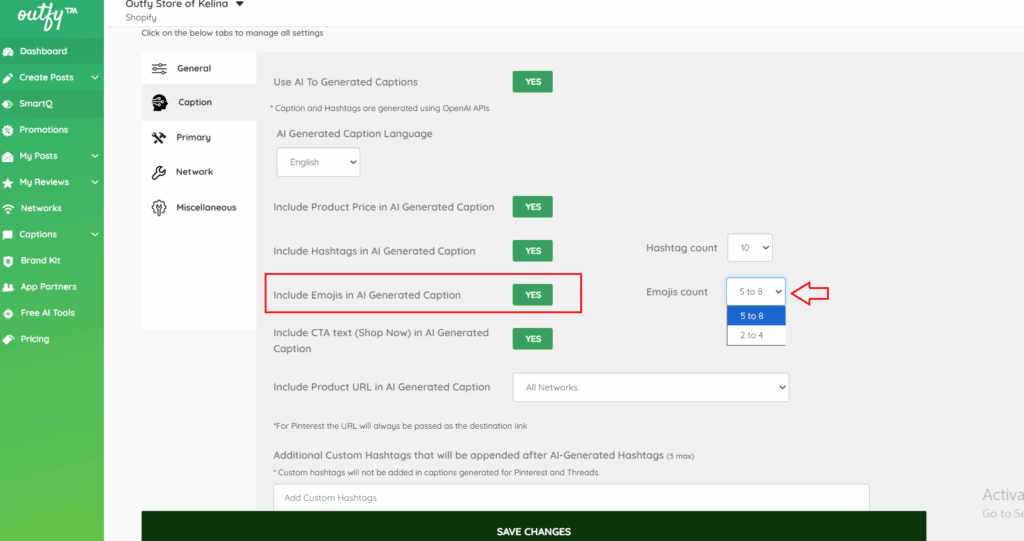Open Promotions via its sidebar icon

tap(9, 130)
